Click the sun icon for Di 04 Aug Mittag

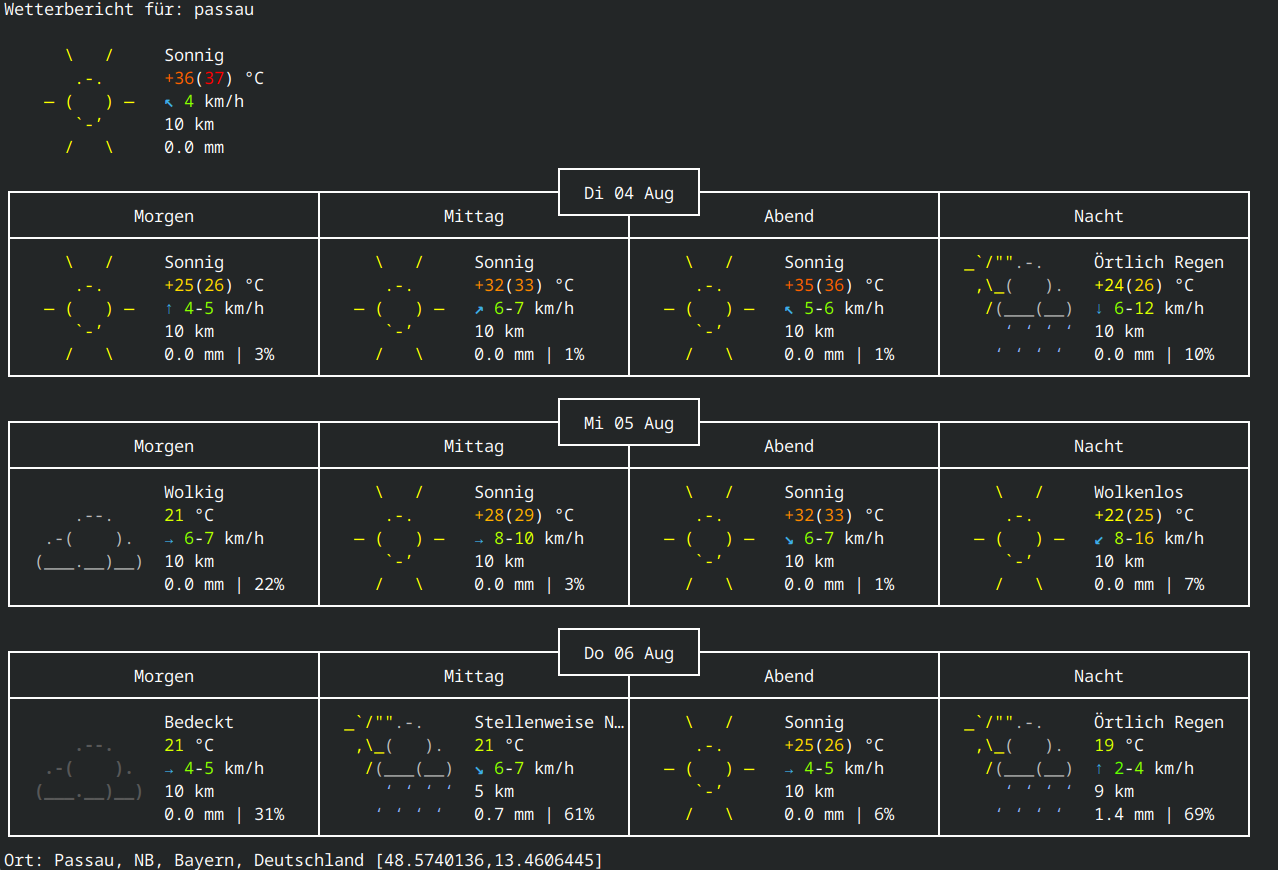click(399, 309)
